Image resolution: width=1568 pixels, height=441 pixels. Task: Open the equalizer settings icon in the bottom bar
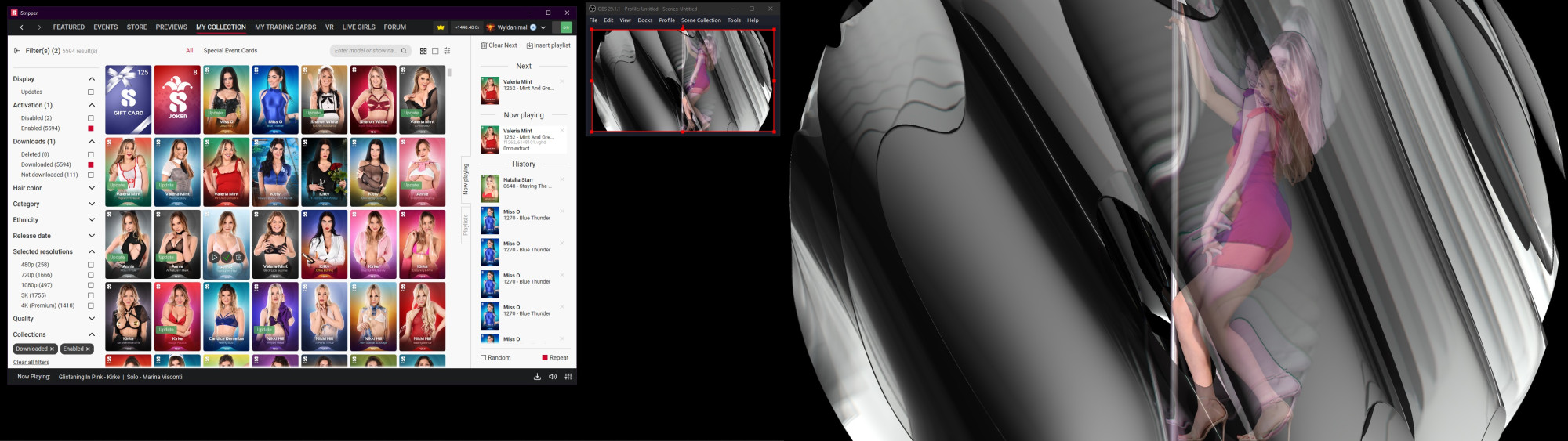pos(568,377)
